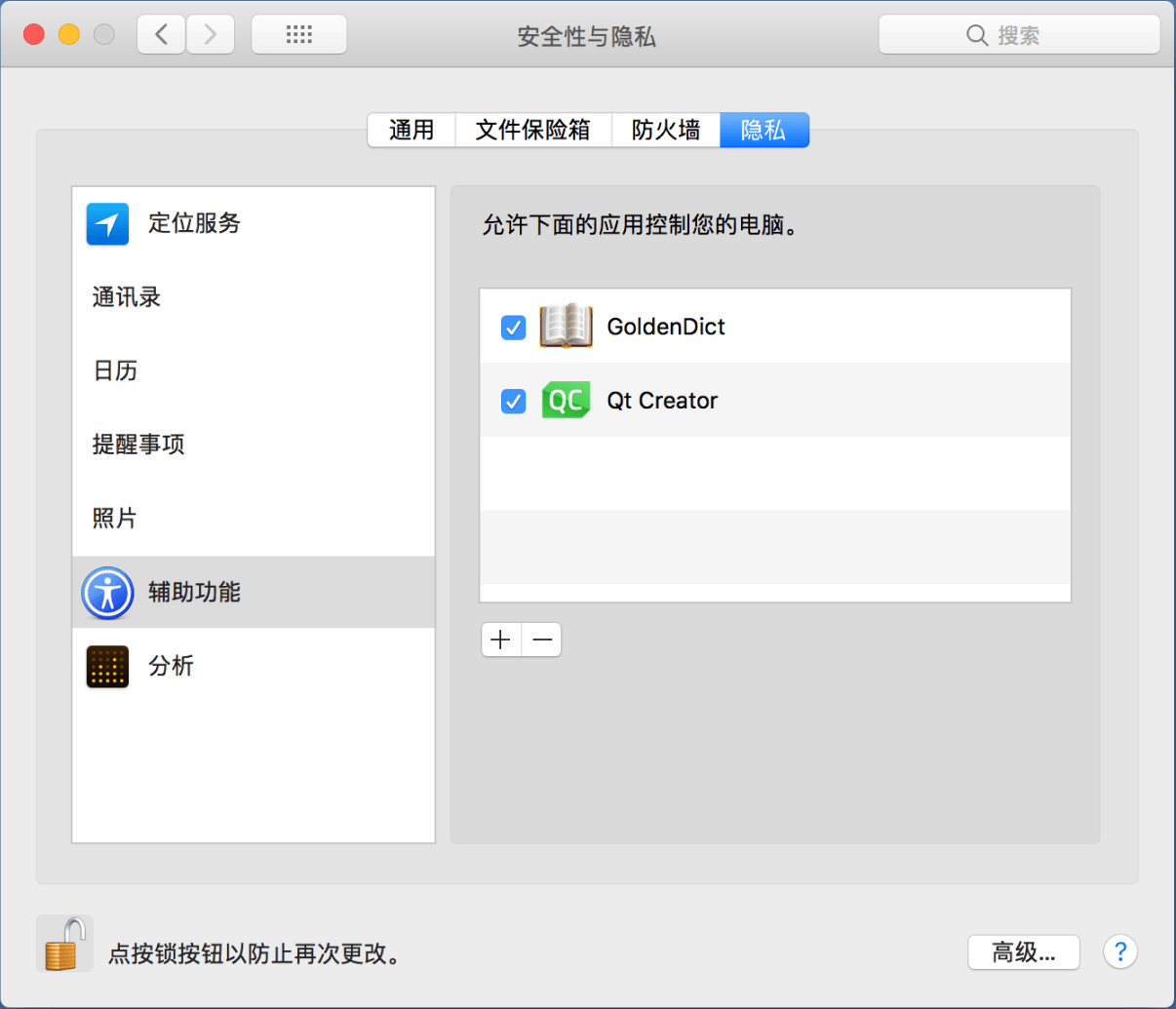
Task: Select 通讯录 in the privacy list
Action: (x=127, y=297)
